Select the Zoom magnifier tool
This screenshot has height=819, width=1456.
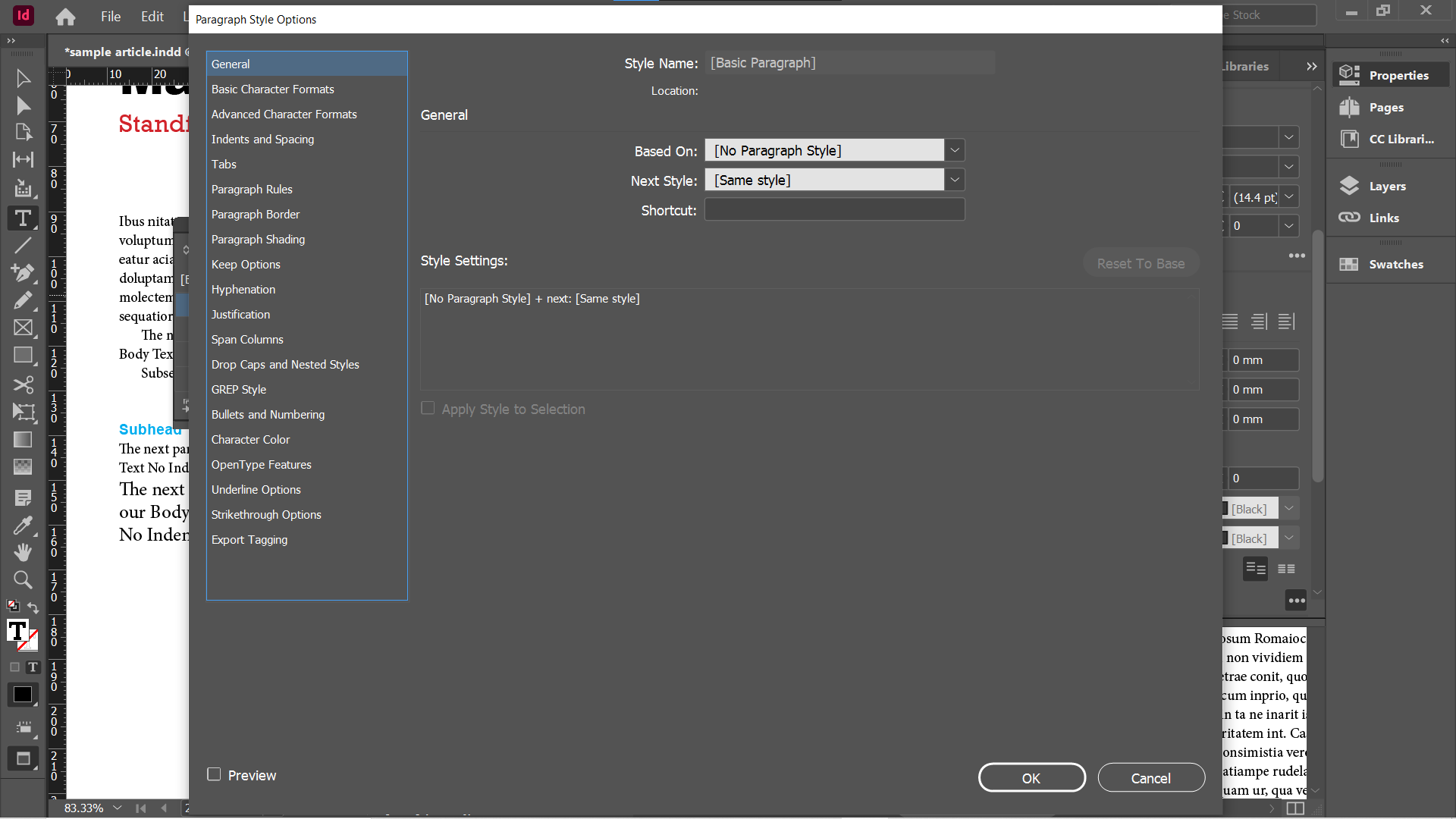point(23,580)
